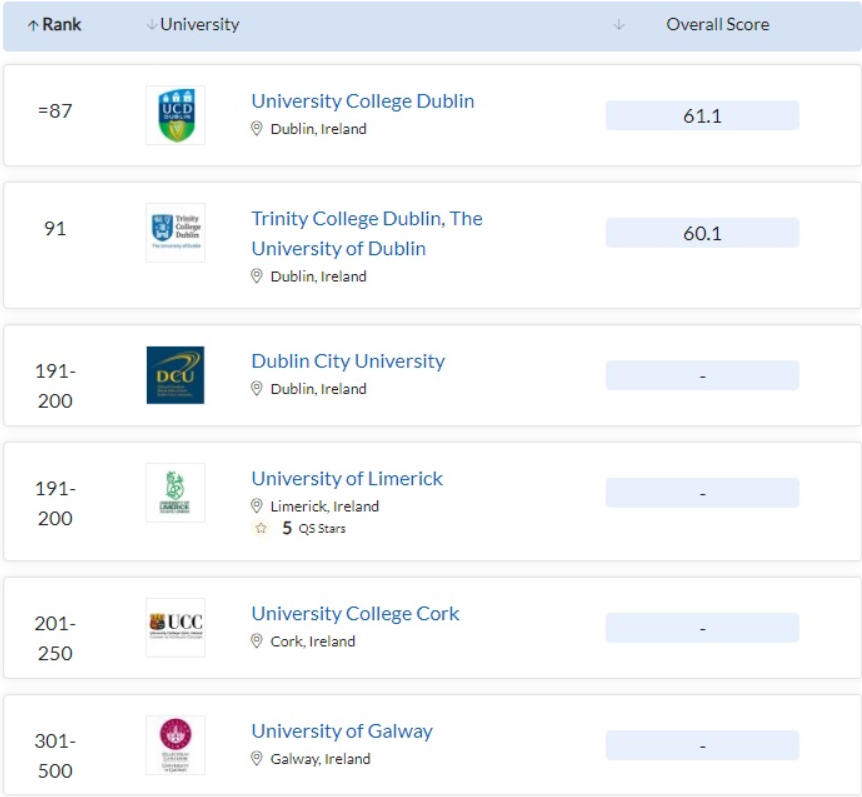Open the University of Galway link
Viewport: 862px width, 797px height.
(341, 731)
